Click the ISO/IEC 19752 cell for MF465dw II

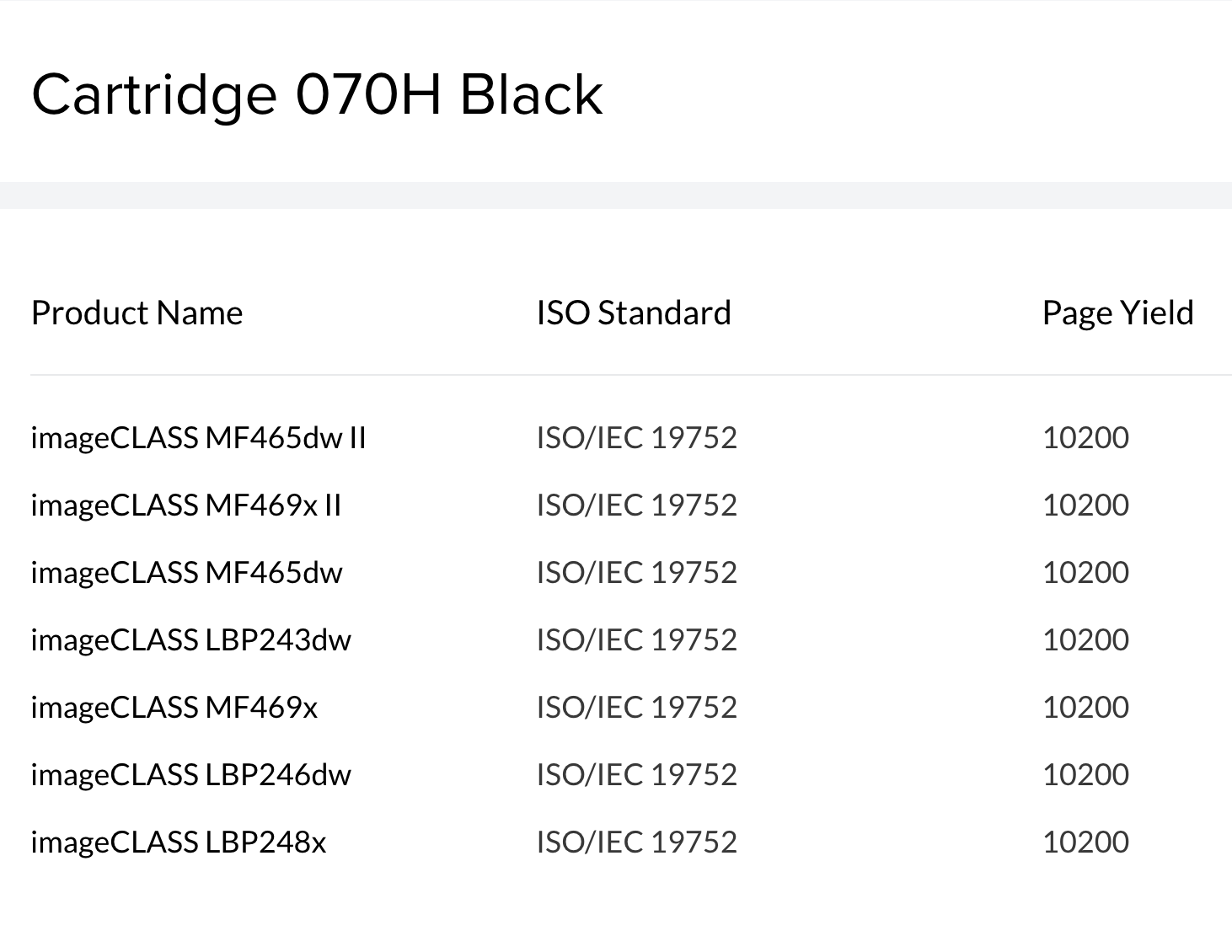click(636, 437)
